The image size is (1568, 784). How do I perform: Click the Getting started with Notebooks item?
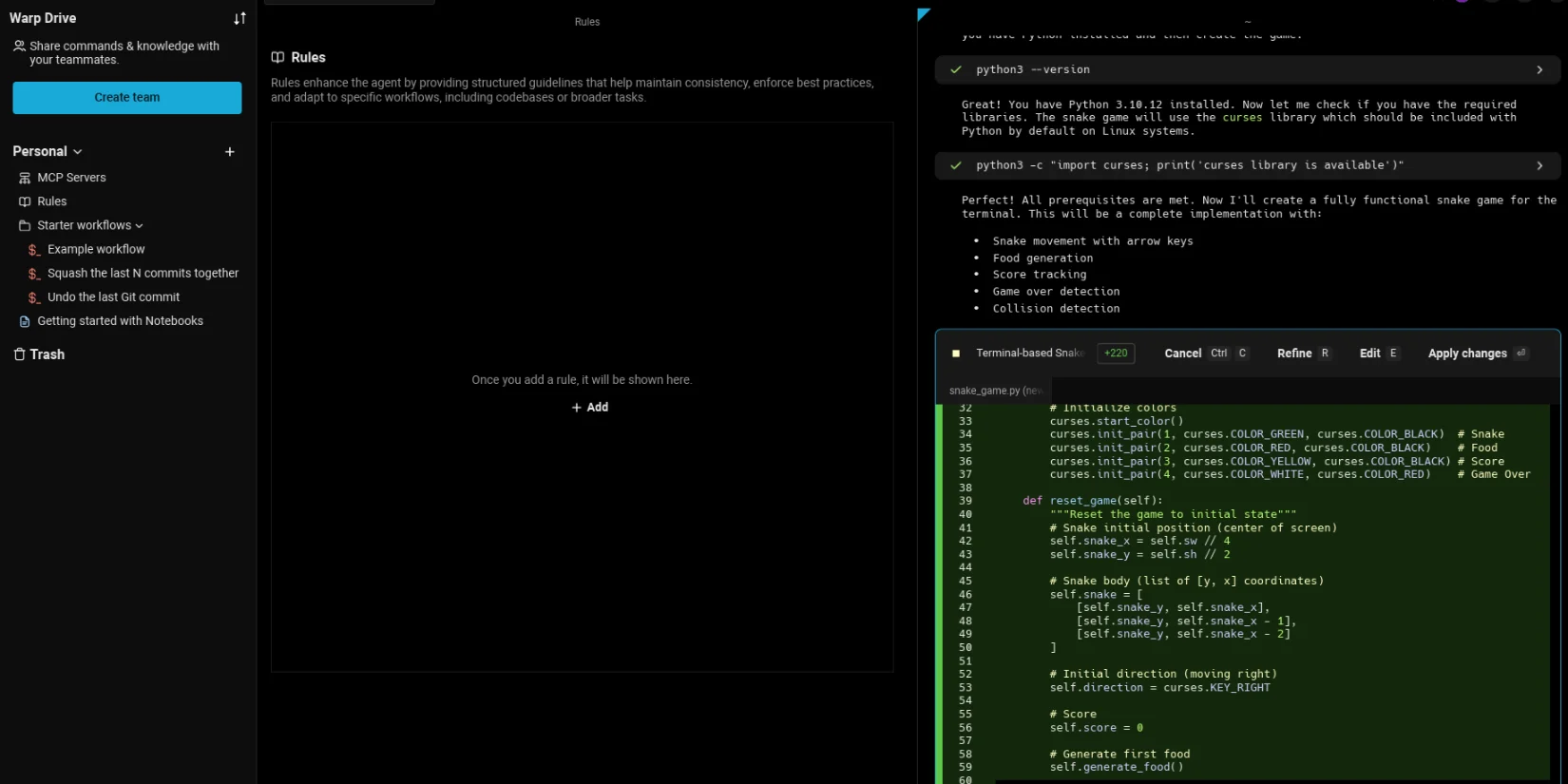[x=120, y=321]
